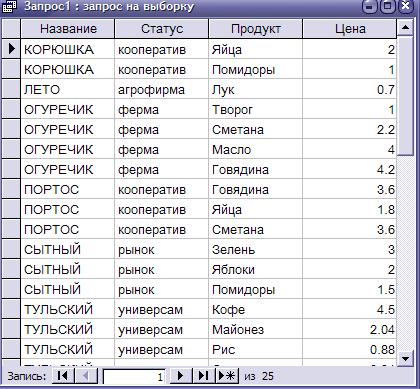The image size is (420, 389).
Task: Click the Майонез product cell
Action: [256, 329]
